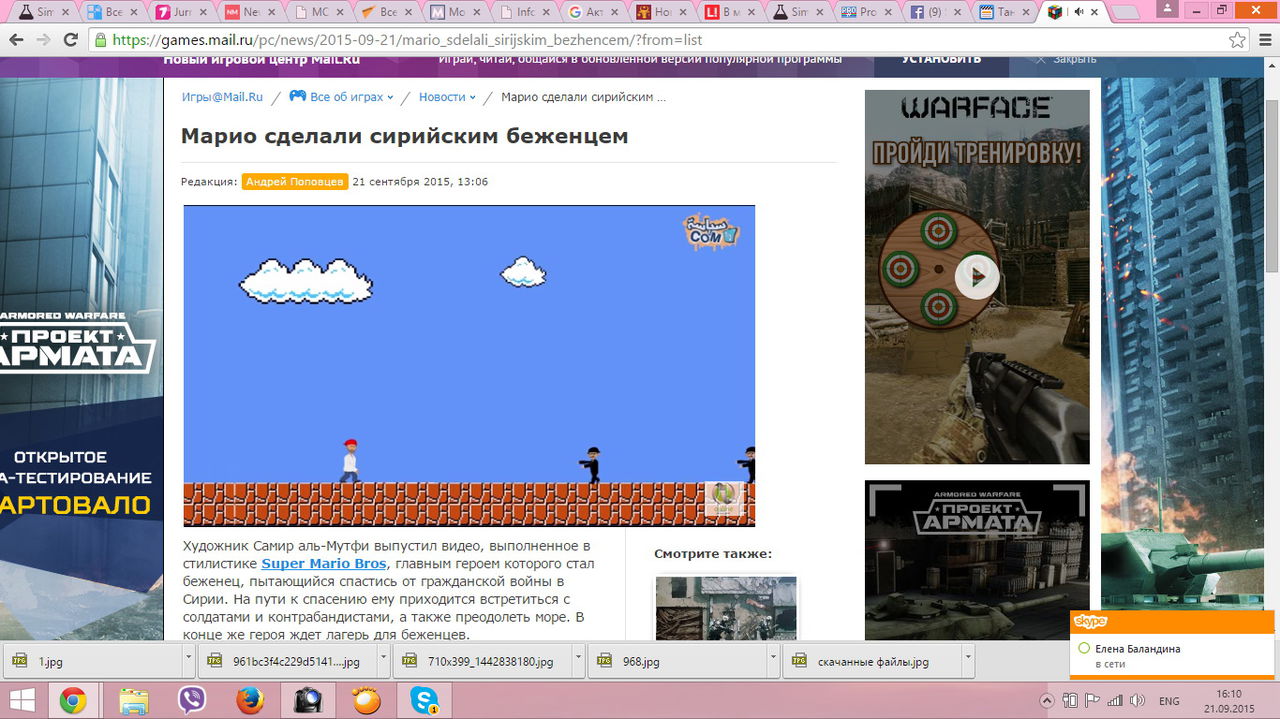
Task: Open the Super Mario Bros link in article
Action: coord(323,564)
